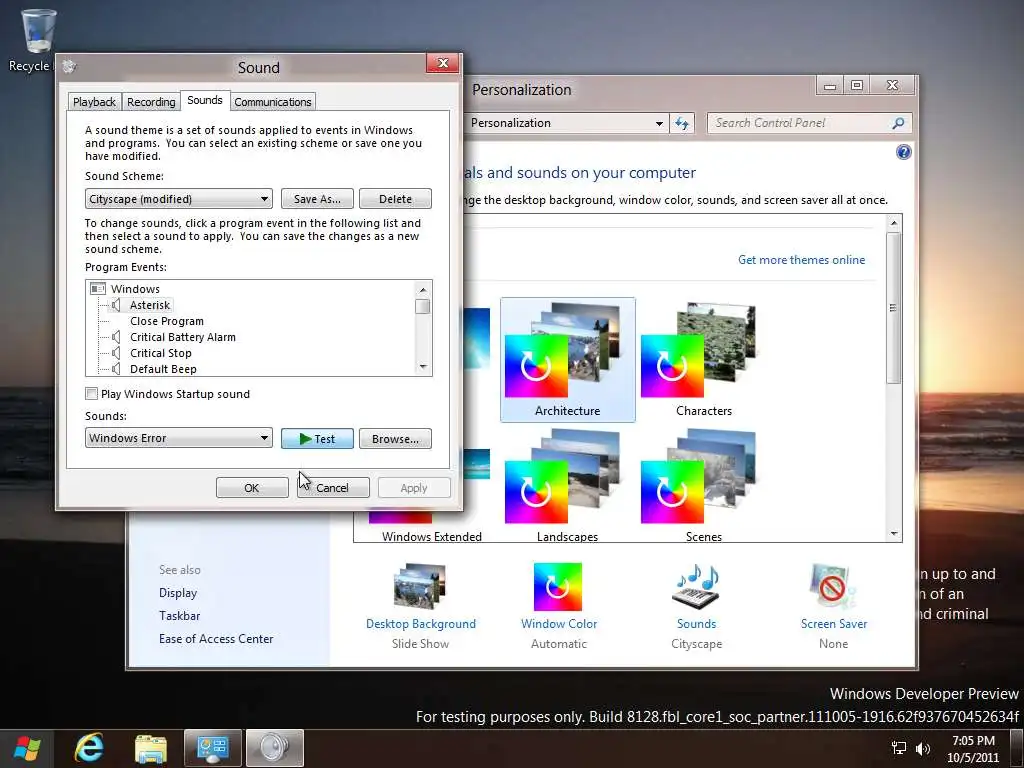This screenshot has height=768, width=1024.
Task: Select the Asterisk program event
Action: tap(150, 305)
